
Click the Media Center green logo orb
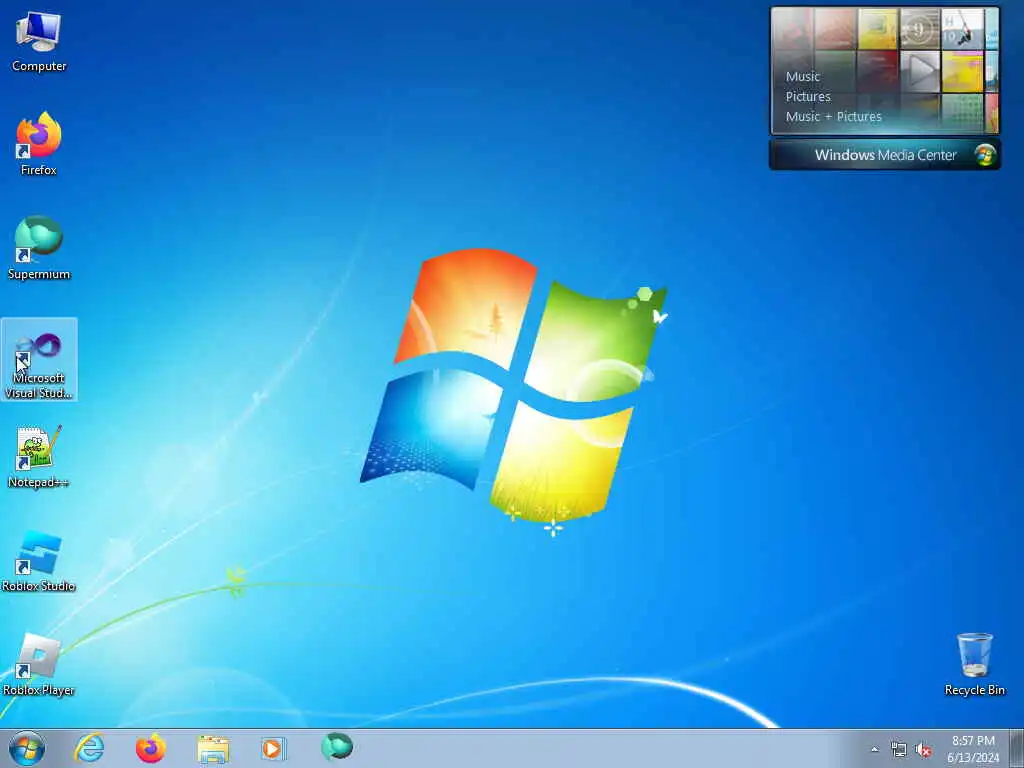tap(985, 155)
